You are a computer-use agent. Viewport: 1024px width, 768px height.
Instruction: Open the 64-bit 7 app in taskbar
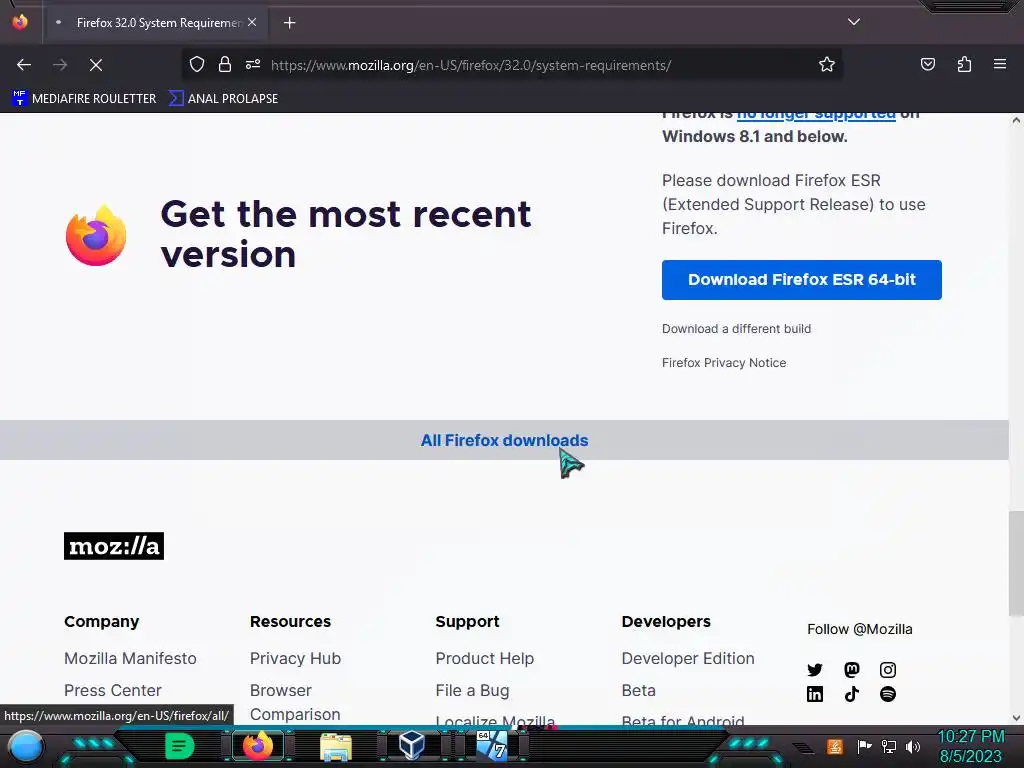coord(492,746)
